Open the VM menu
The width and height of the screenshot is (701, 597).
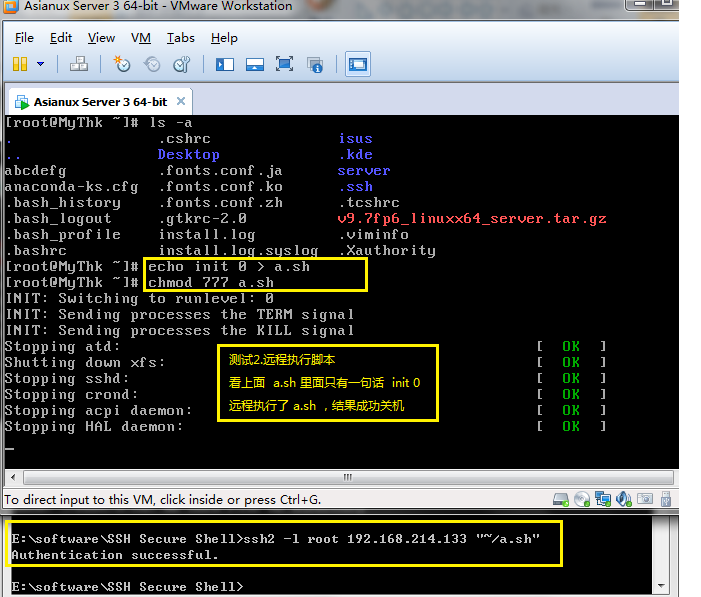[141, 38]
